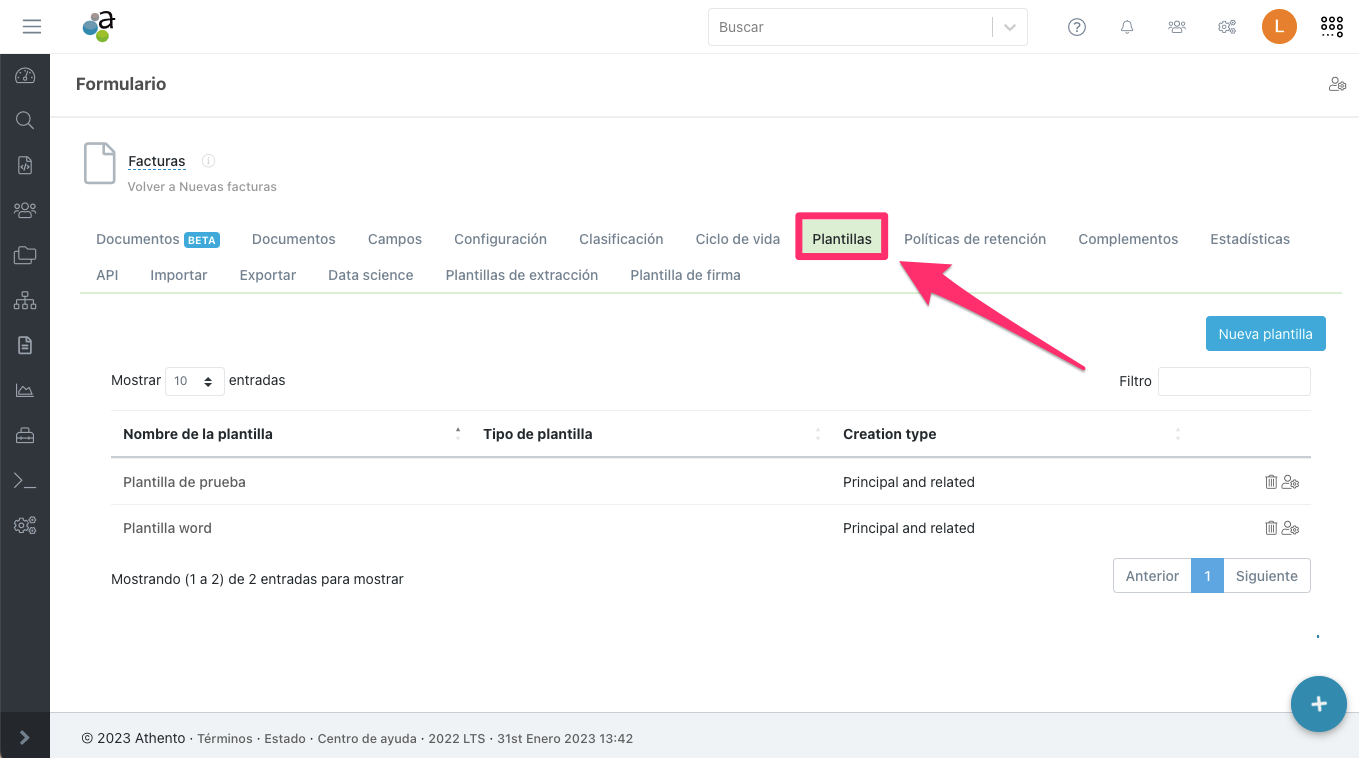This screenshot has width=1359, height=758.
Task: Click the floating blue plus button
Action: 1318,704
